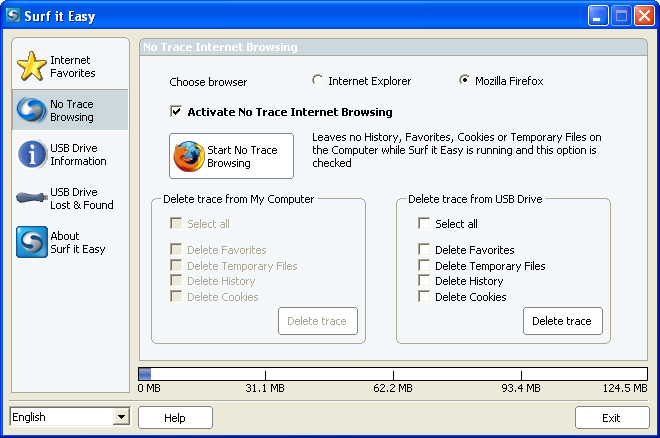This screenshot has height=438, width=660.
Task: Open the Help button
Action: (x=175, y=418)
